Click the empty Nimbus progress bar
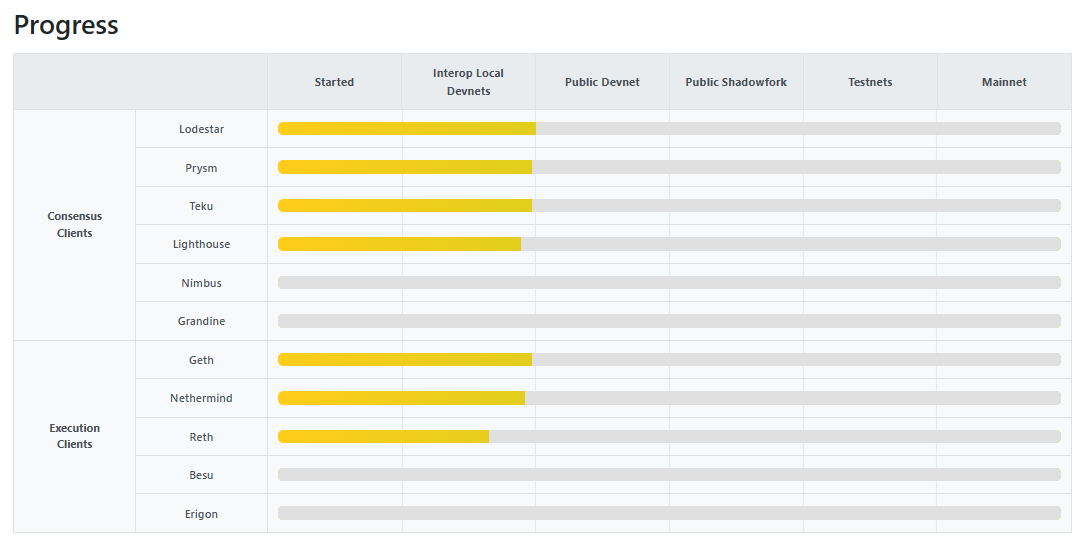 point(668,283)
